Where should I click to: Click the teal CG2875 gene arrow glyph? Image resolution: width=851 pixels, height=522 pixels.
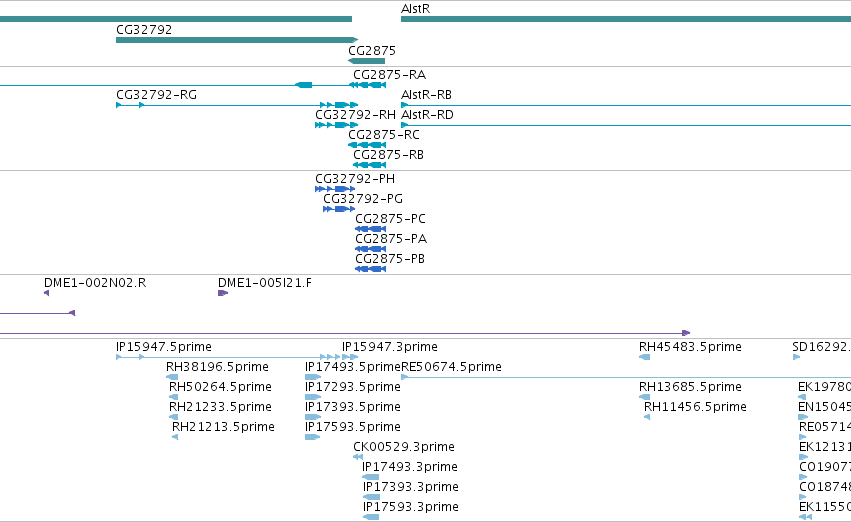(366, 61)
